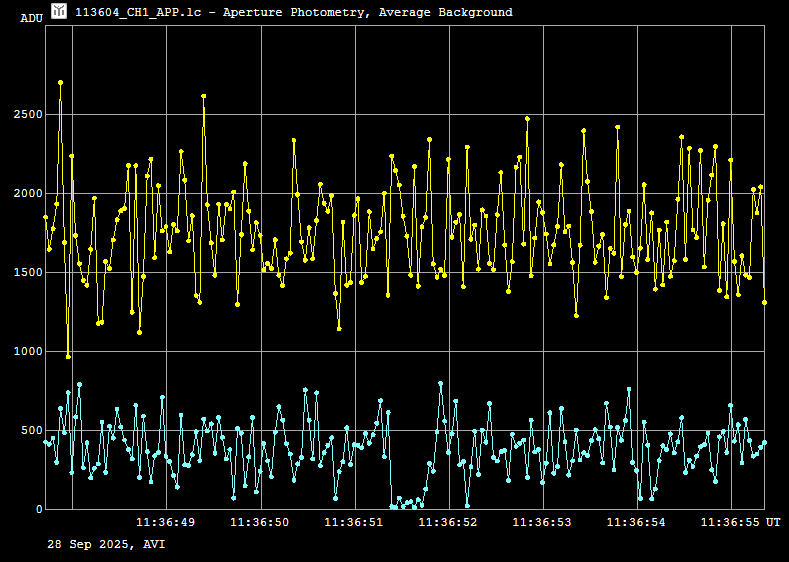Click the light curve file name title
This screenshot has height=562, width=789.
294,12
